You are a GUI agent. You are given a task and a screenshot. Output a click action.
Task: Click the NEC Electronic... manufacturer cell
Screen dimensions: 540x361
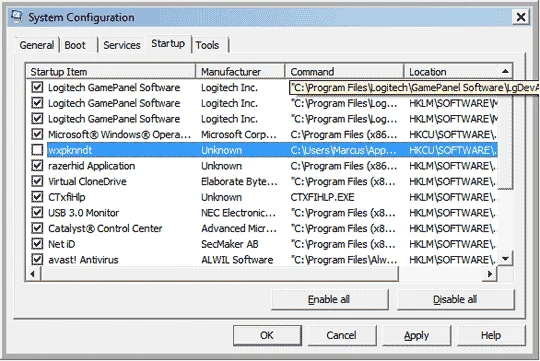[239, 213]
